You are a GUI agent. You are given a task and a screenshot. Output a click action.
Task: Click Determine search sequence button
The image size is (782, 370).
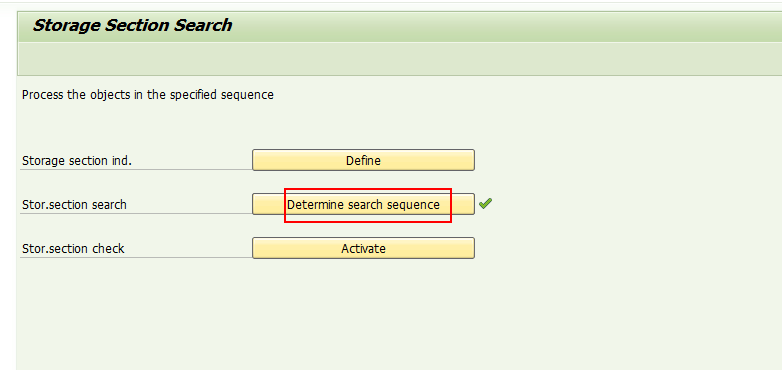tap(363, 204)
